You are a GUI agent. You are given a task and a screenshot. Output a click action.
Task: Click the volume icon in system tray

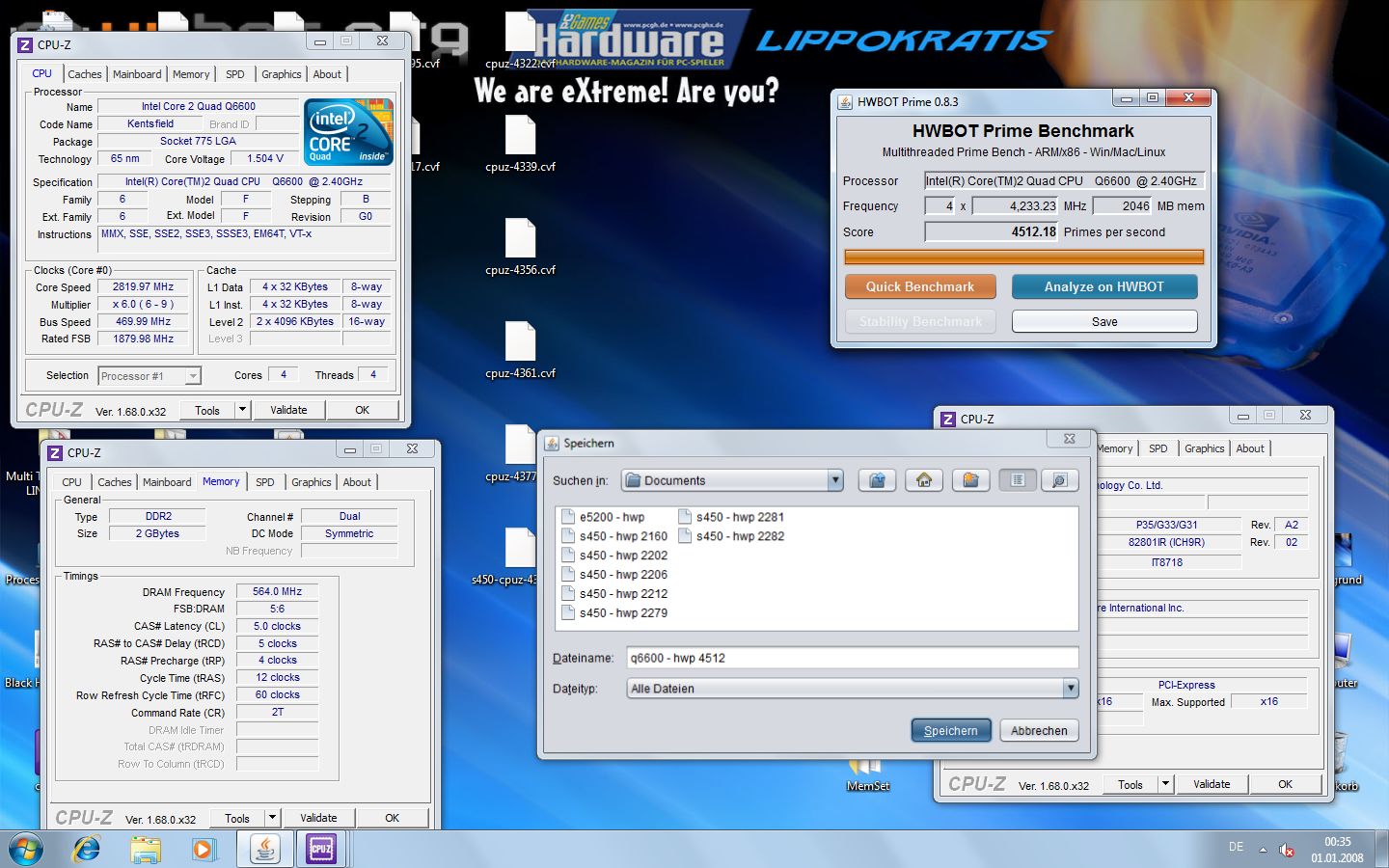click(1286, 850)
